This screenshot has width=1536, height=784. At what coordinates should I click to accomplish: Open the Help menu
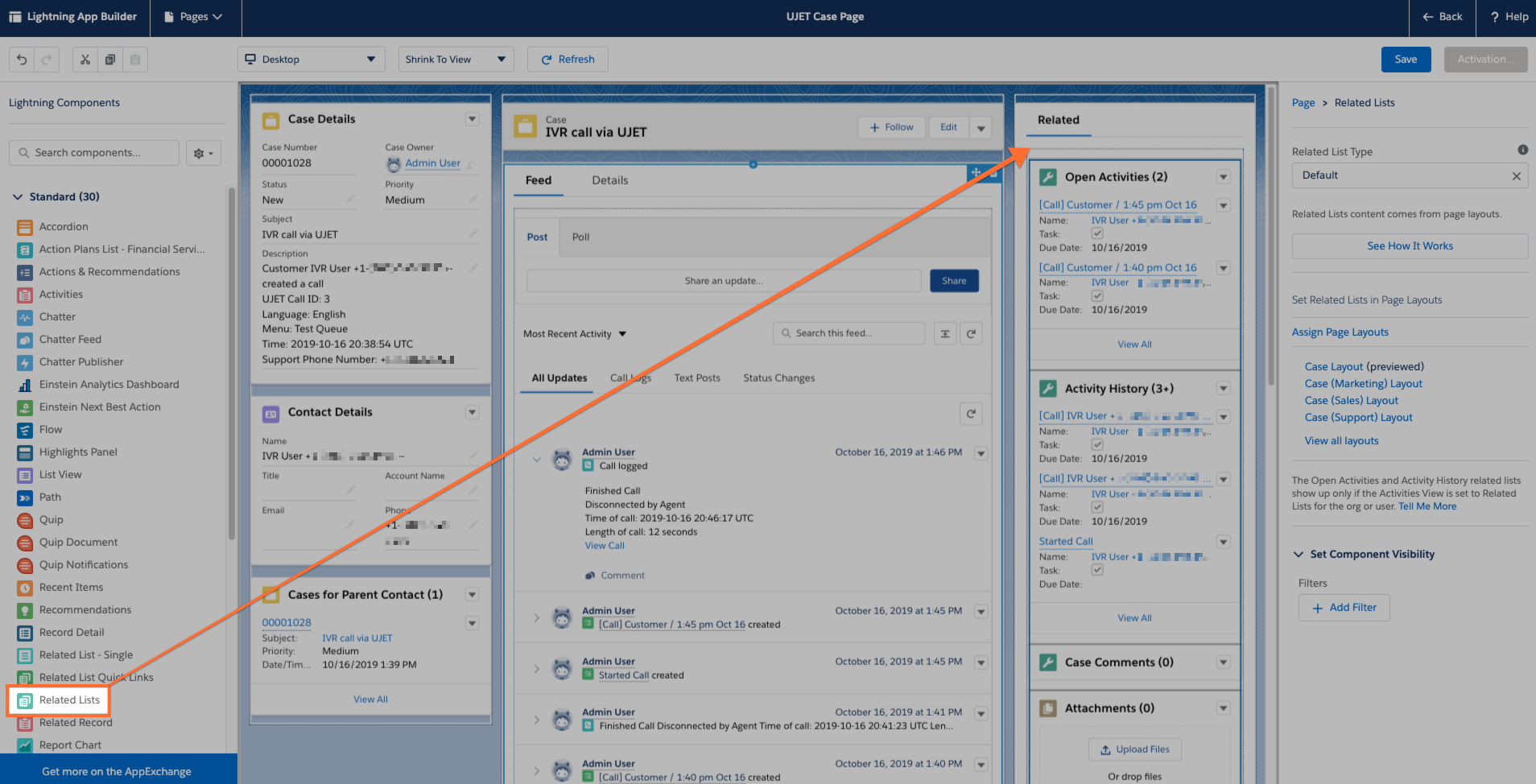(1509, 17)
